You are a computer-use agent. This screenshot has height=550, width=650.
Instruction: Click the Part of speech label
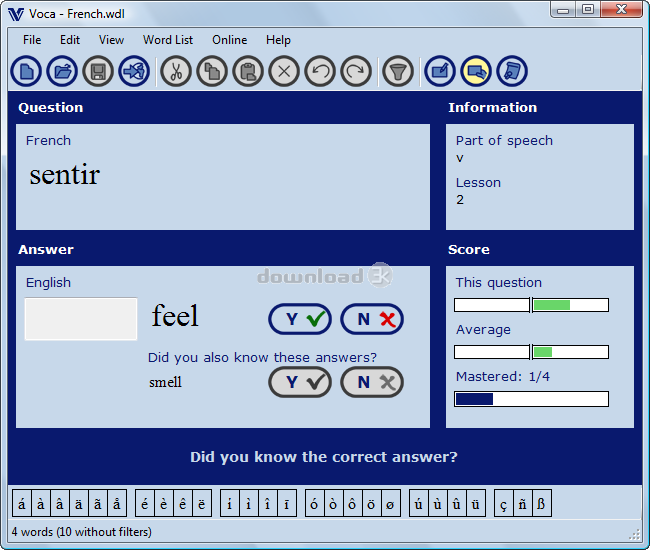[x=504, y=141]
